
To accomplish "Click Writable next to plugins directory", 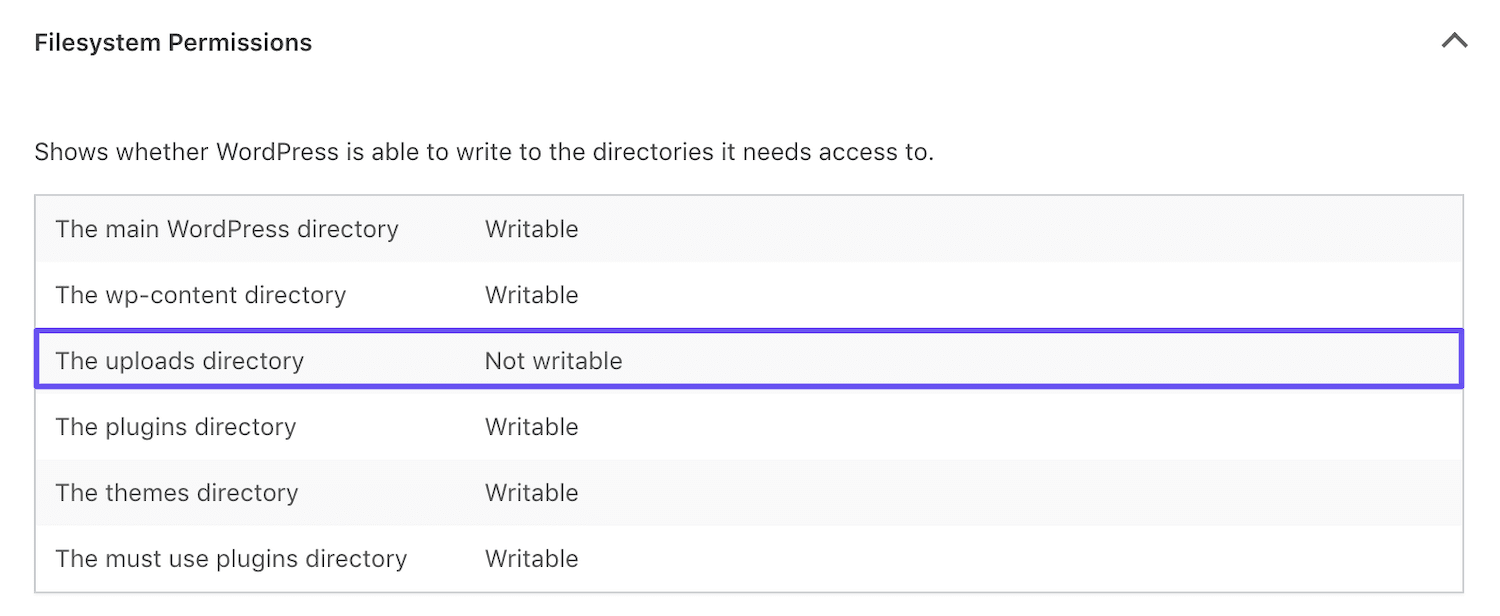I will (x=531, y=426).
